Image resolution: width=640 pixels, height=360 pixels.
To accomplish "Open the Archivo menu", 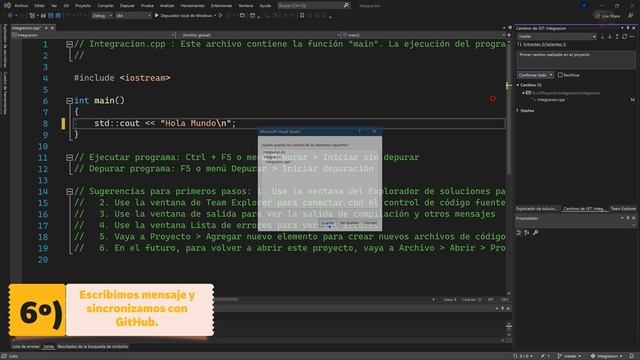I will [21, 6].
